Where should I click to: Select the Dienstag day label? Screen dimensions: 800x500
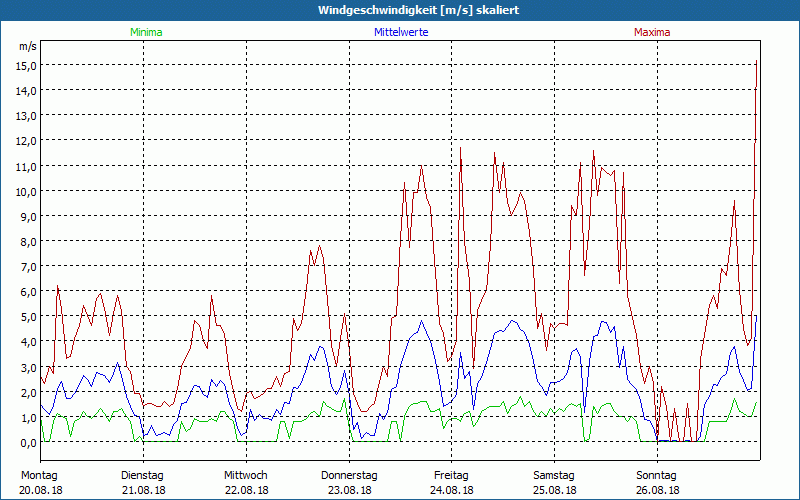point(142,475)
